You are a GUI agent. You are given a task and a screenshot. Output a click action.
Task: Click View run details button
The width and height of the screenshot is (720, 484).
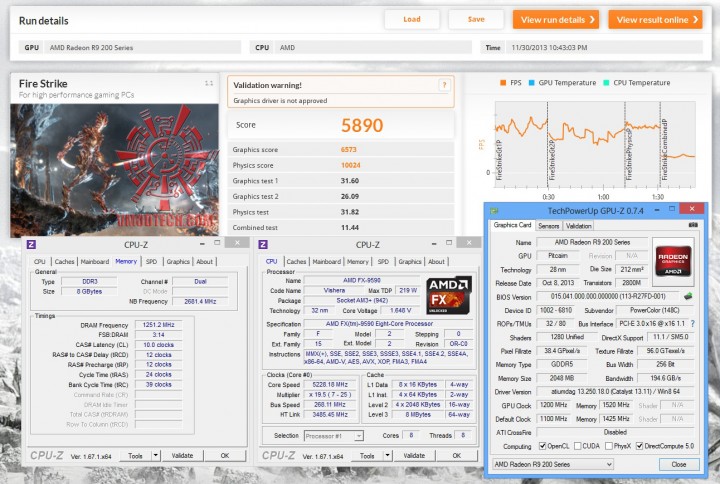click(556, 20)
